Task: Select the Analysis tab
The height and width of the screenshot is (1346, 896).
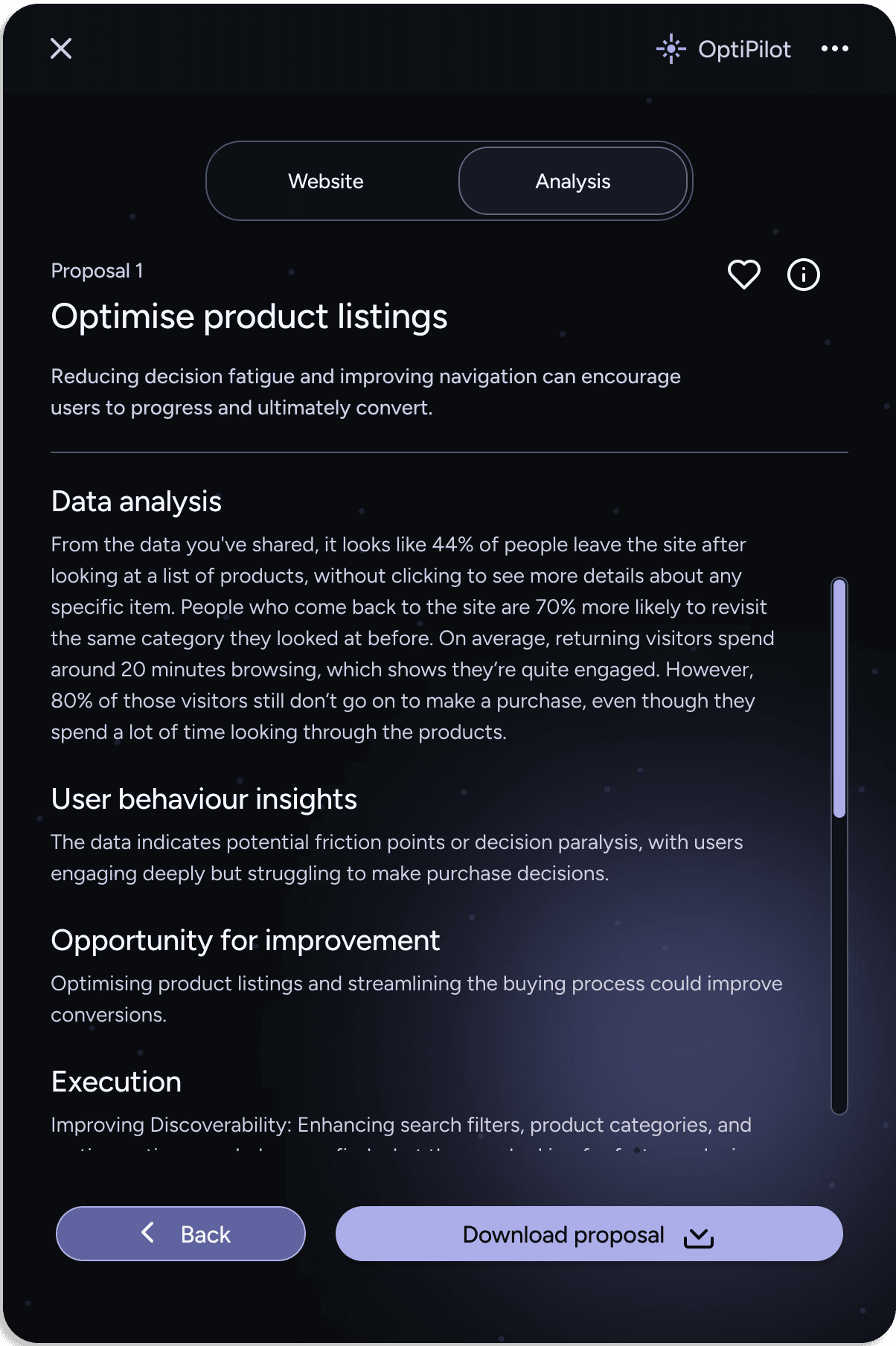Action: (573, 181)
